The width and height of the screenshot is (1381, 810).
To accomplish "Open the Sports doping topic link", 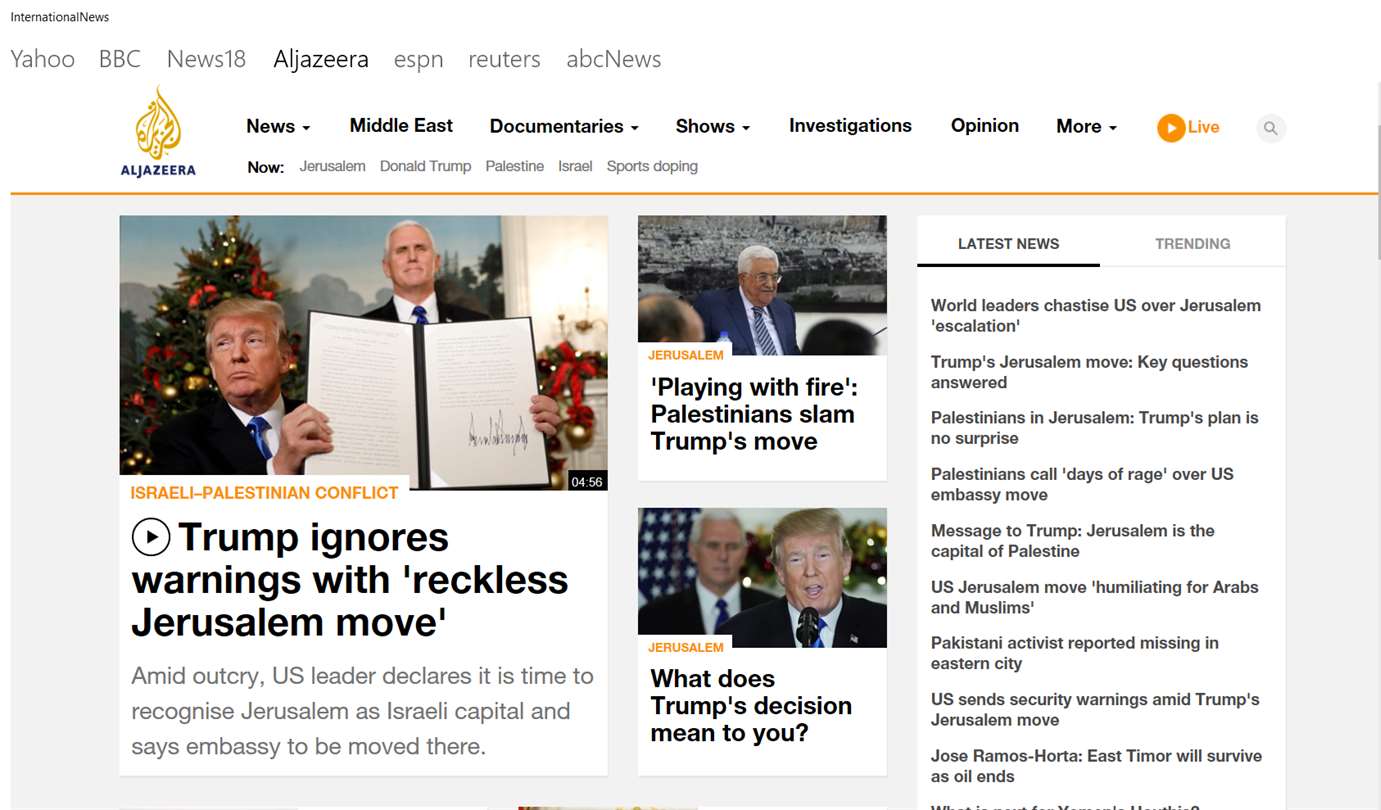I will pos(652,166).
